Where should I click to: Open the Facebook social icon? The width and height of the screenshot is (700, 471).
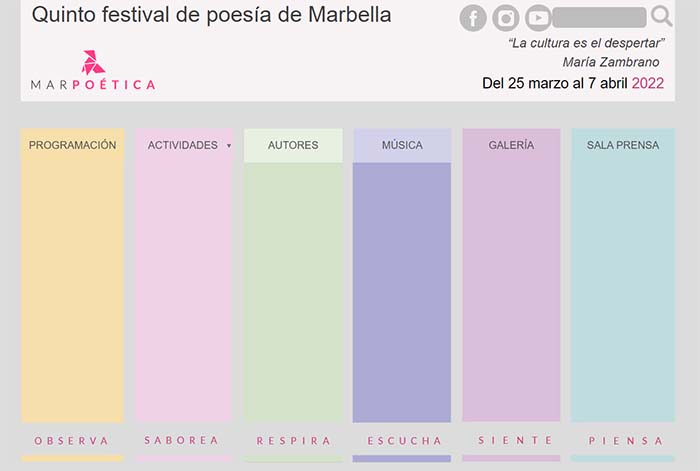coord(473,18)
